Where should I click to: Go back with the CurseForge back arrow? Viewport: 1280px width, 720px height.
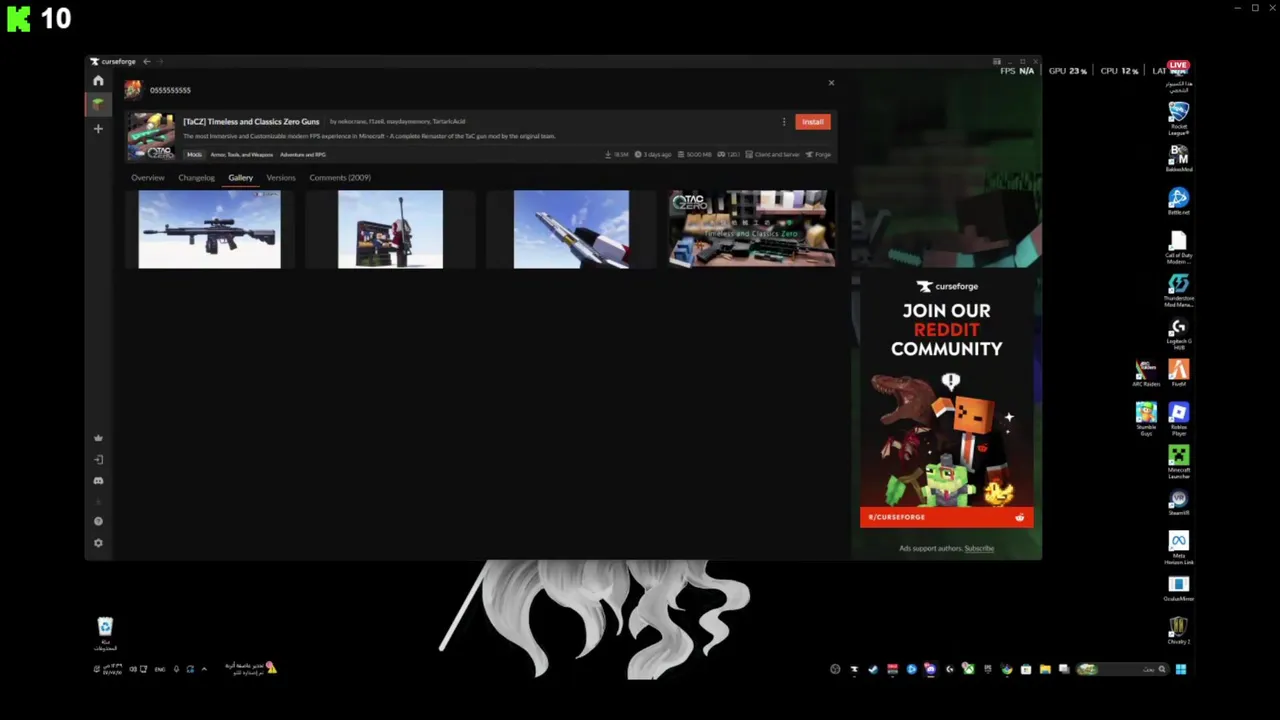[146, 62]
